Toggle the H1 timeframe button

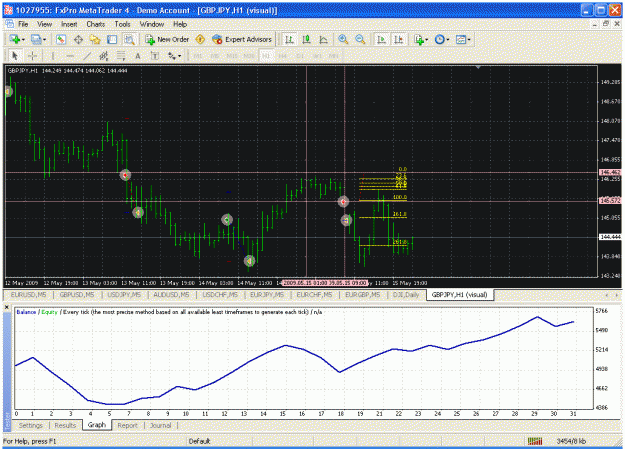click(266, 56)
